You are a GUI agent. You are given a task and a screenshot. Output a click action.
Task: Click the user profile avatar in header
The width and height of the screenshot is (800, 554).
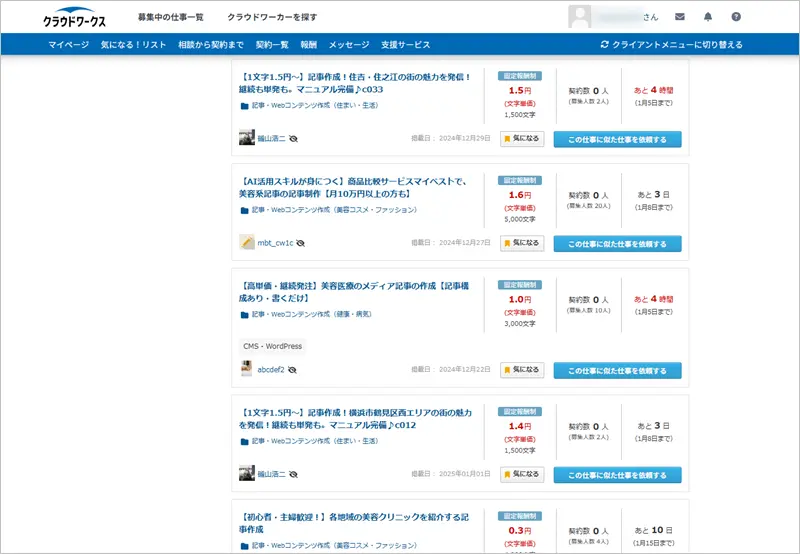click(580, 17)
